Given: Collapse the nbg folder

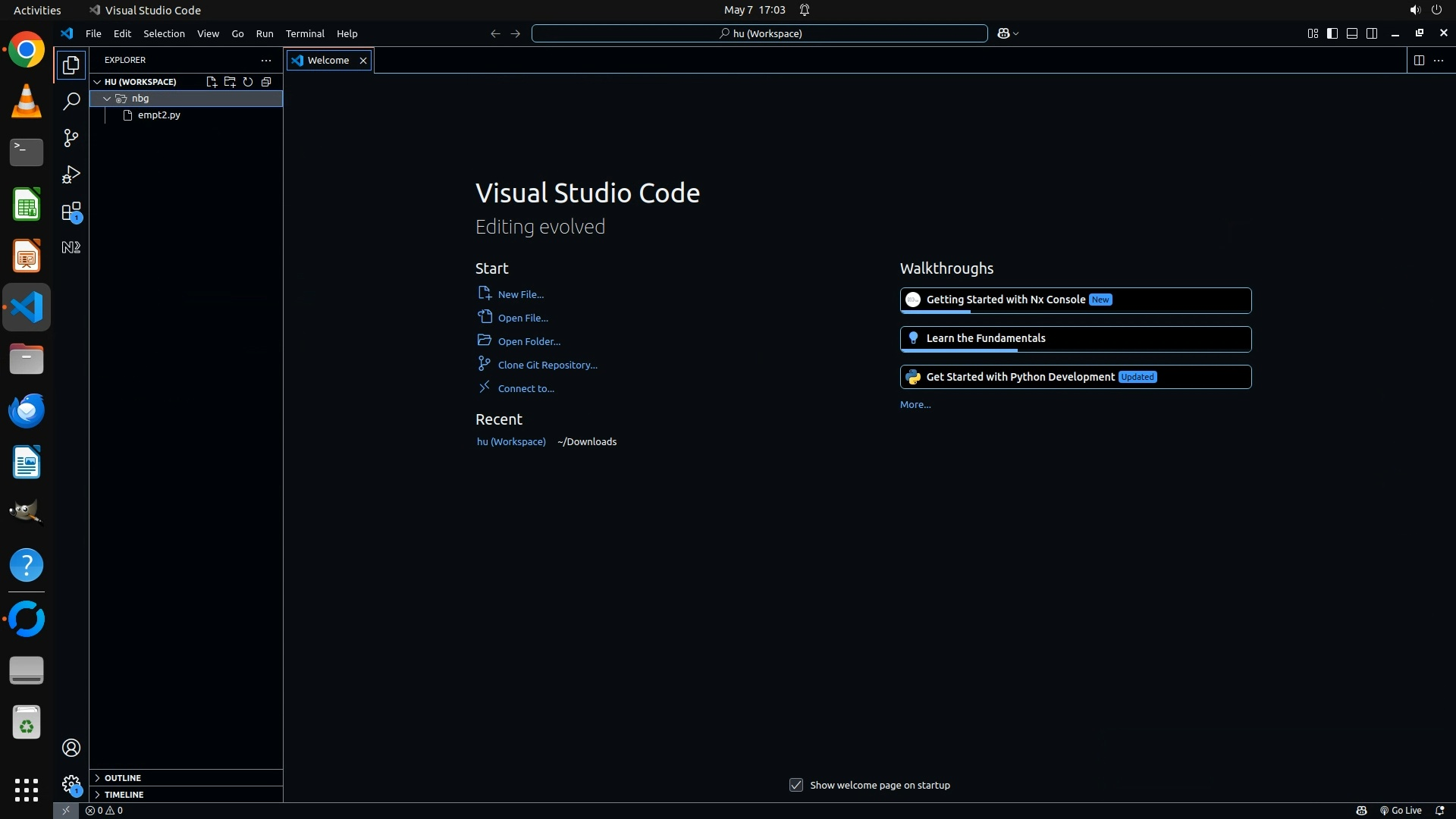Looking at the screenshot, I should (107, 99).
